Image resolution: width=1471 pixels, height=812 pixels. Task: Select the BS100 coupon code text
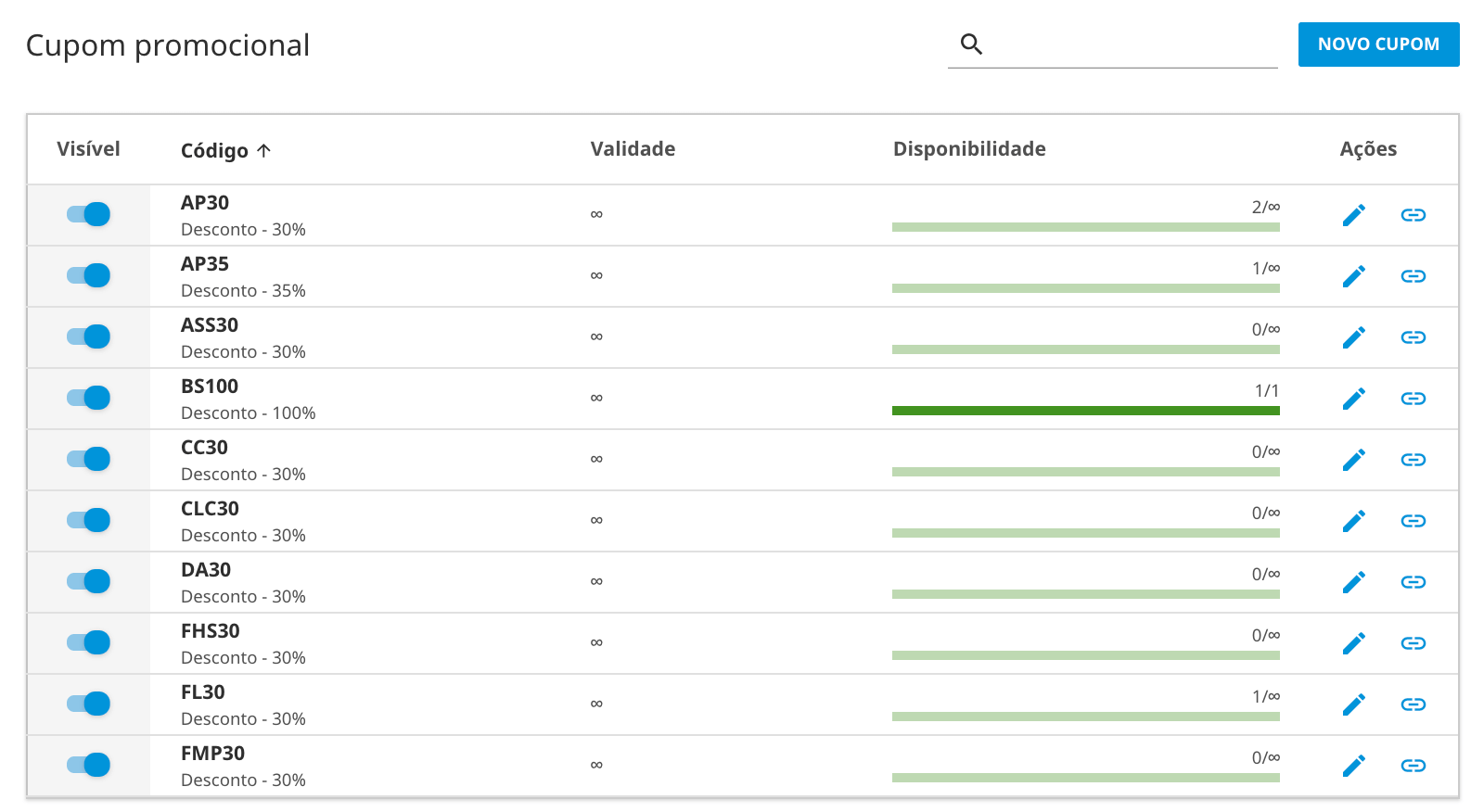(210, 387)
